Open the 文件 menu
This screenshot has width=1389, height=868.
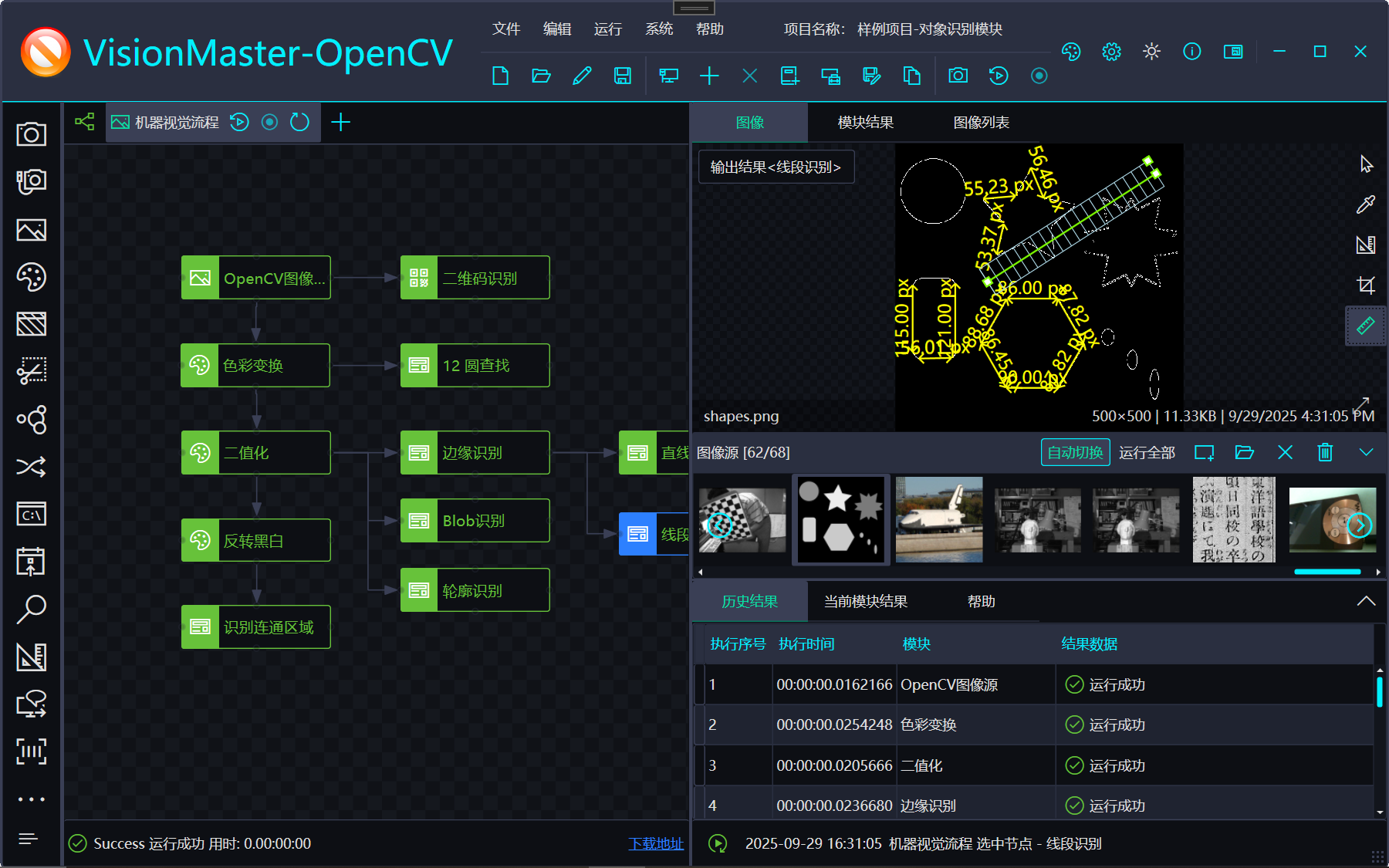[x=506, y=29]
